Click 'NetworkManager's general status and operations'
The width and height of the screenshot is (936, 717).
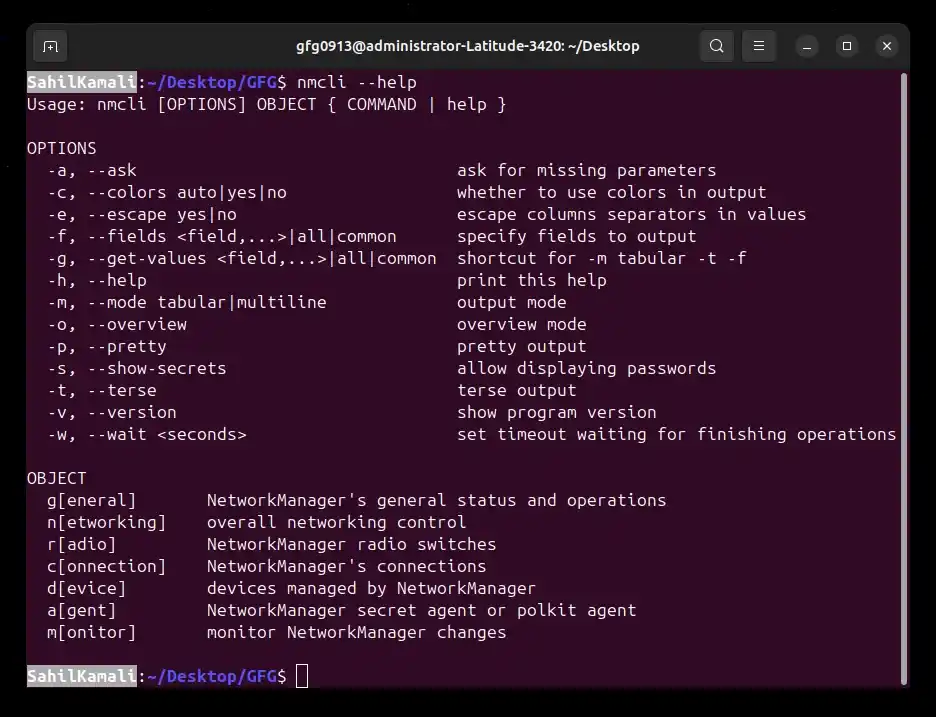(436, 500)
